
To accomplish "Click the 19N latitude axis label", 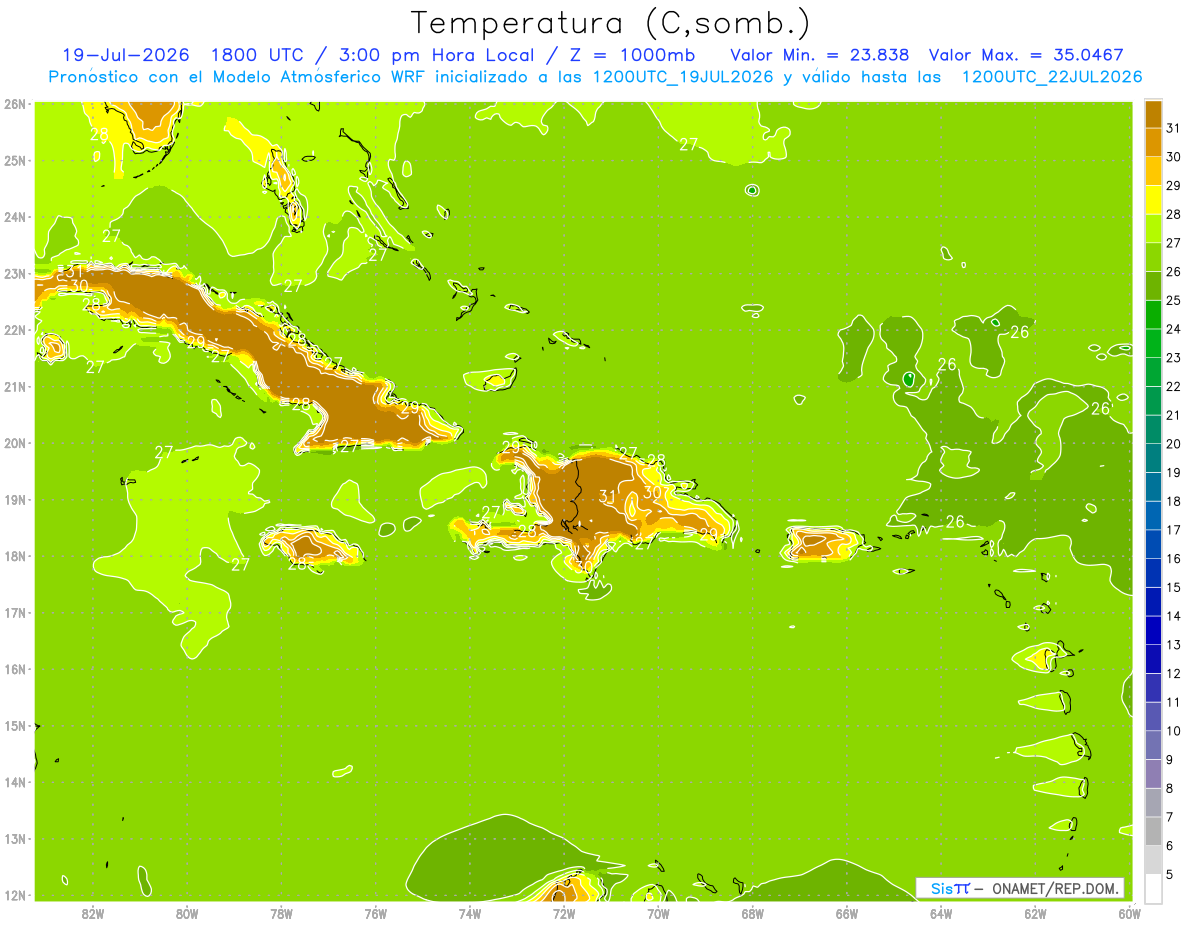I will (x=15, y=499).
